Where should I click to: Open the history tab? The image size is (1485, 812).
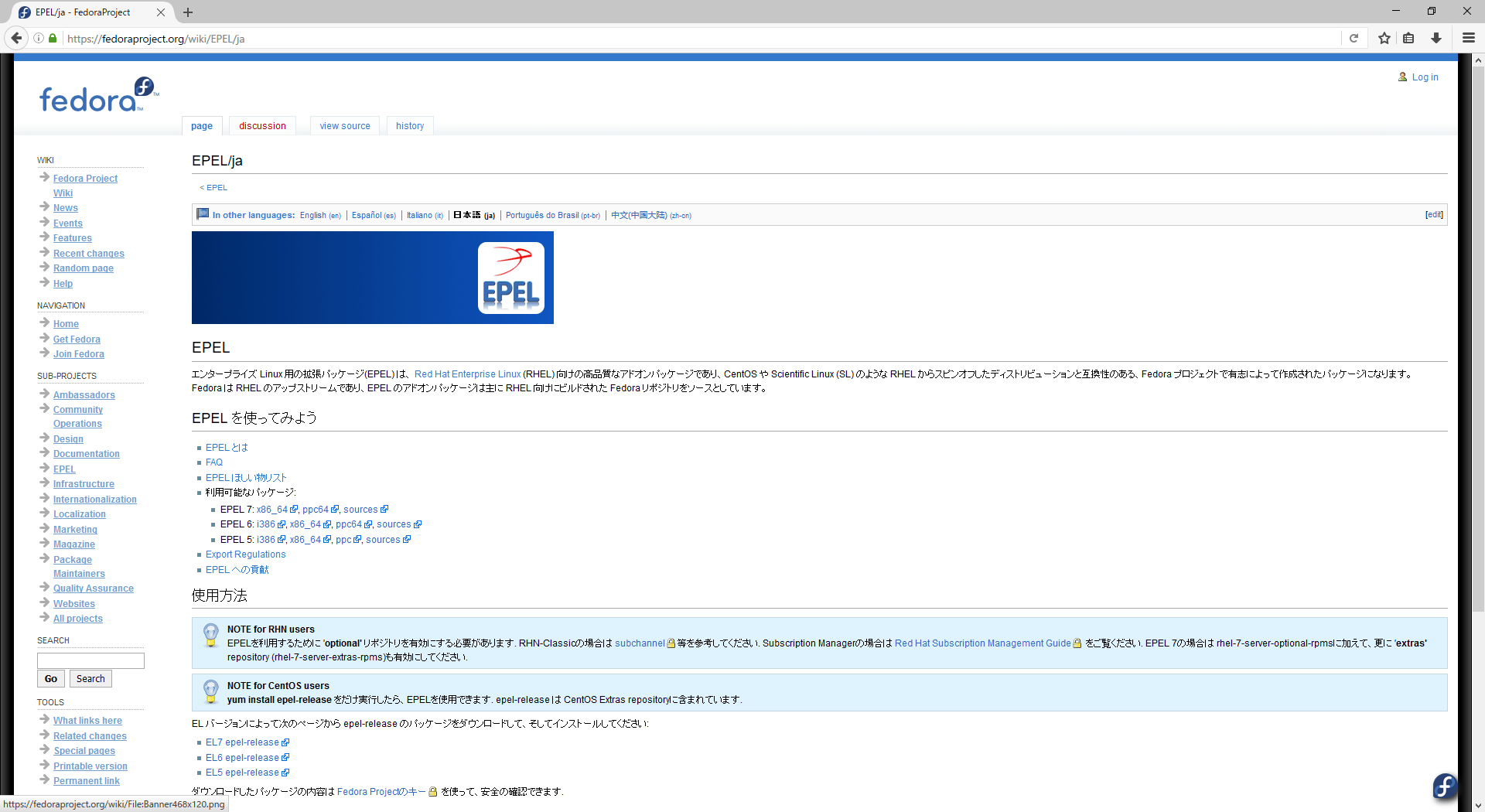[410, 126]
